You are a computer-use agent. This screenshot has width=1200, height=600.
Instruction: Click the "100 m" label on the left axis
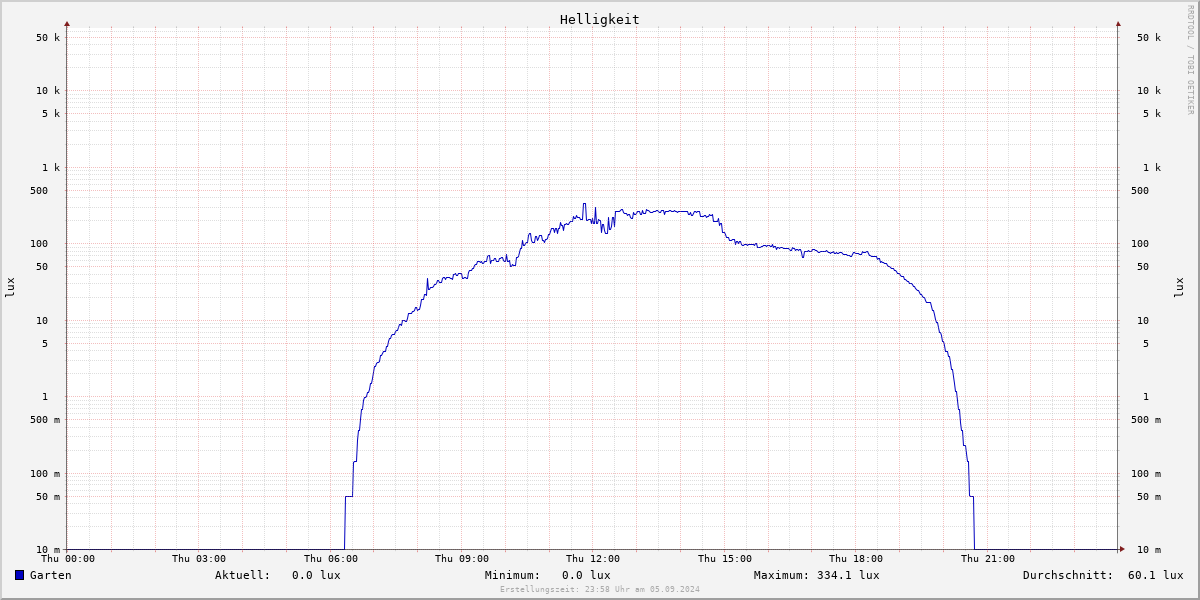45,474
